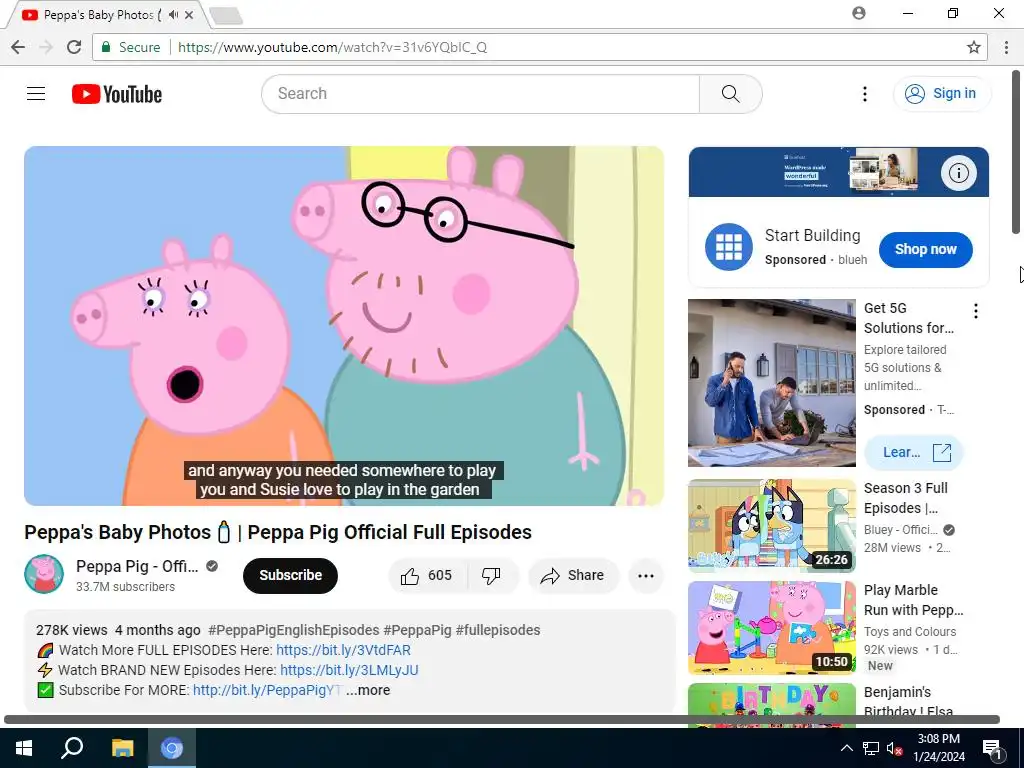Subscribe to Peppa Pig channel
The image size is (1024, 768).
click(290, 575)
